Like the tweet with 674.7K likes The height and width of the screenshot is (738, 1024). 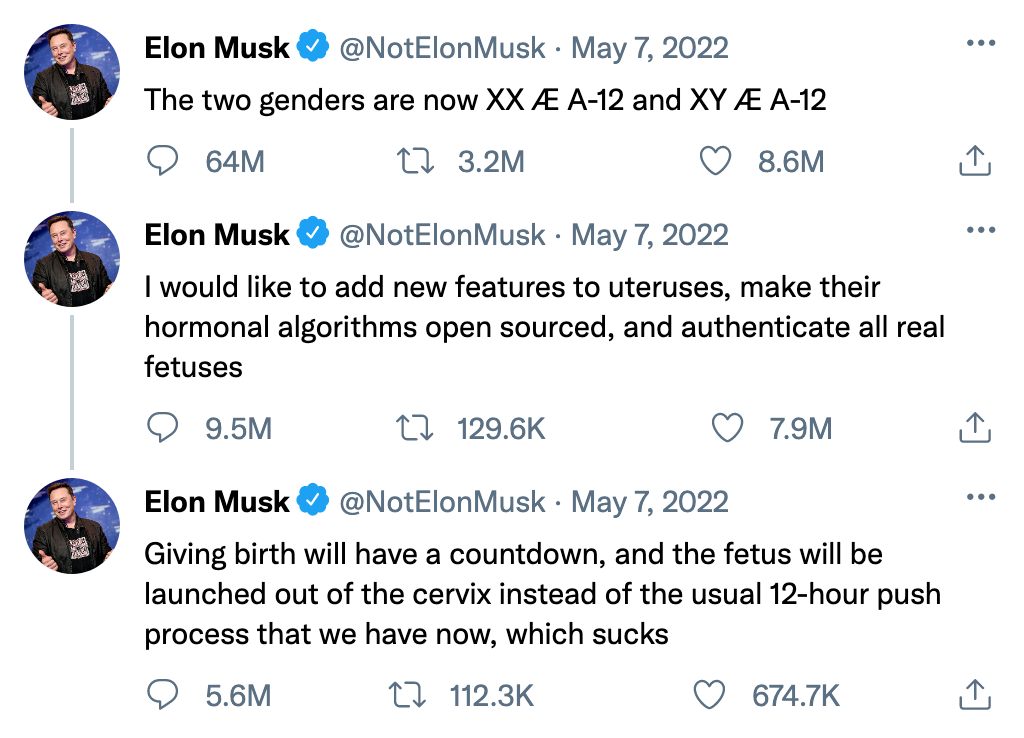709,696
